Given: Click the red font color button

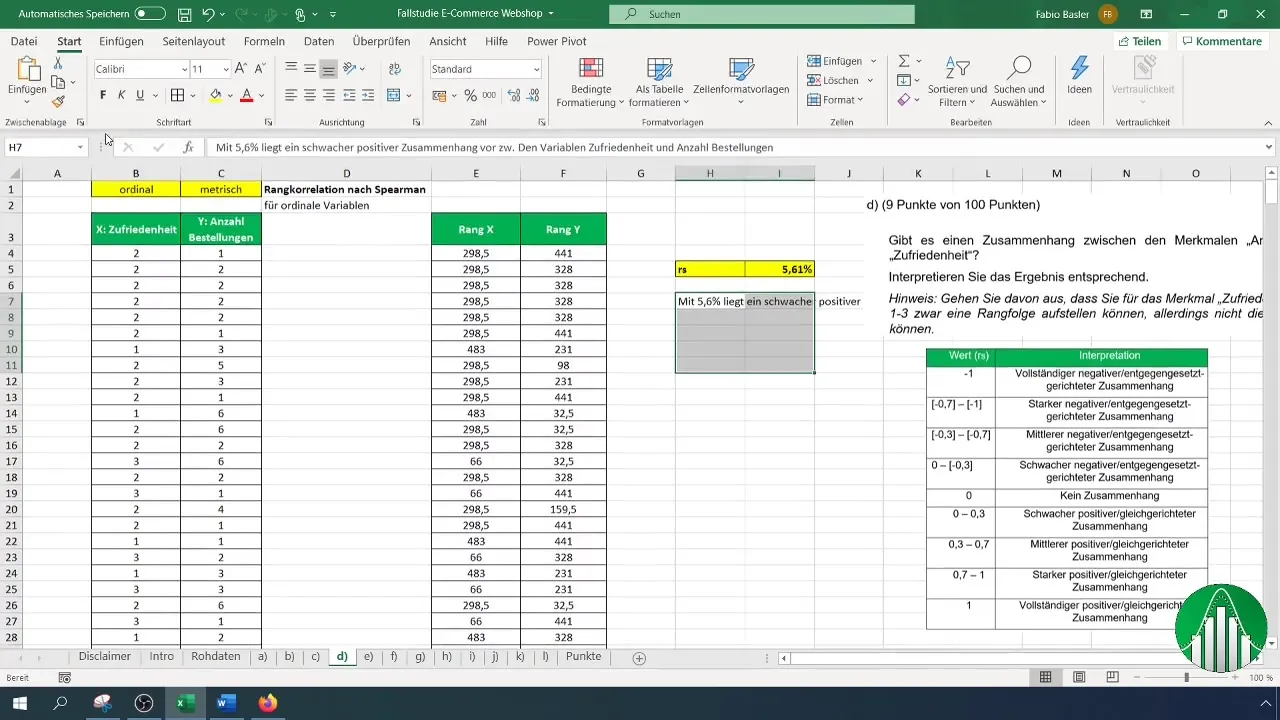Looking at the screenshot, I should click(247, 96).
